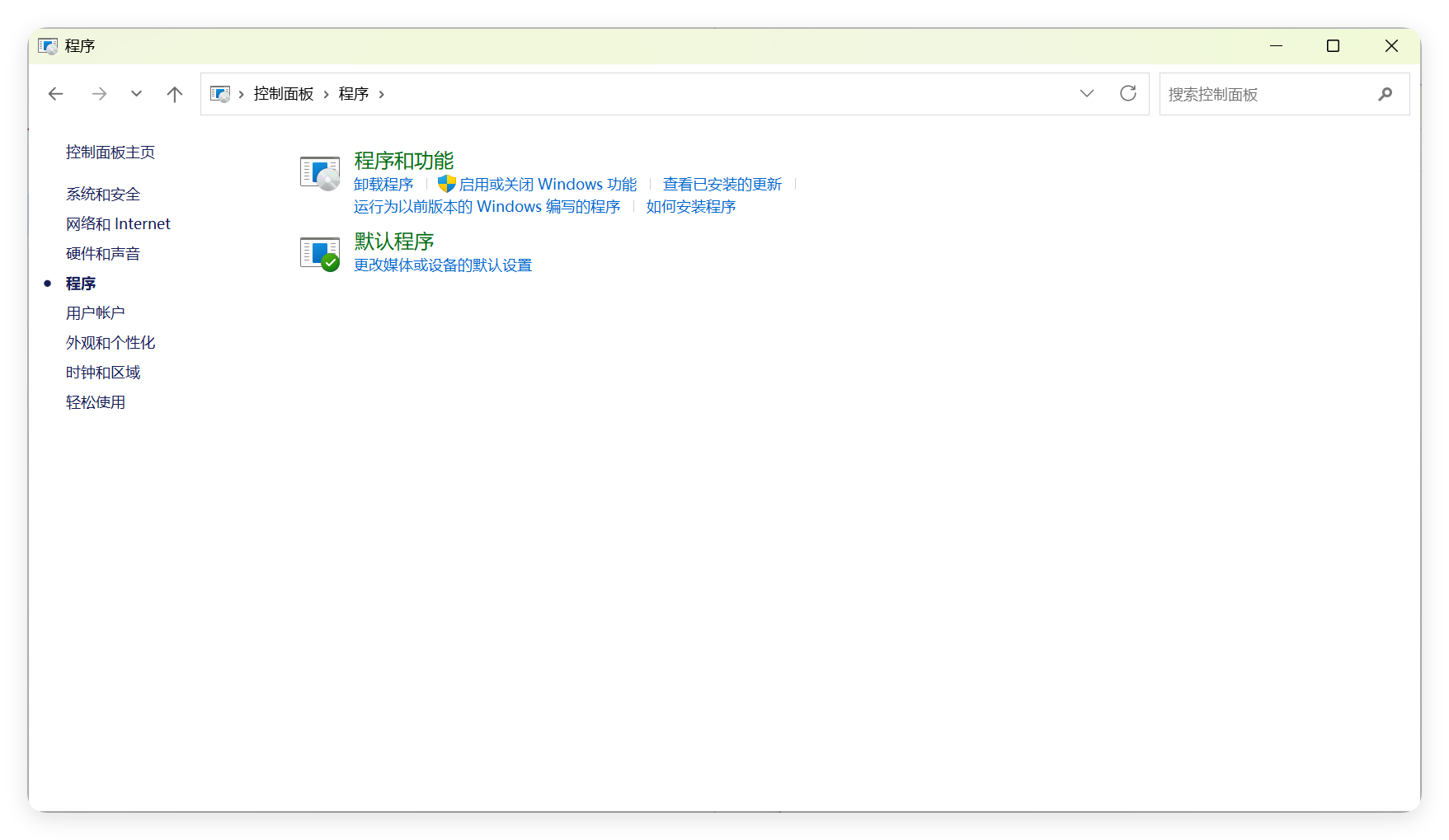Open 控制面板主页 in the sidebar
1449x840 pixels.
[111, 153]
